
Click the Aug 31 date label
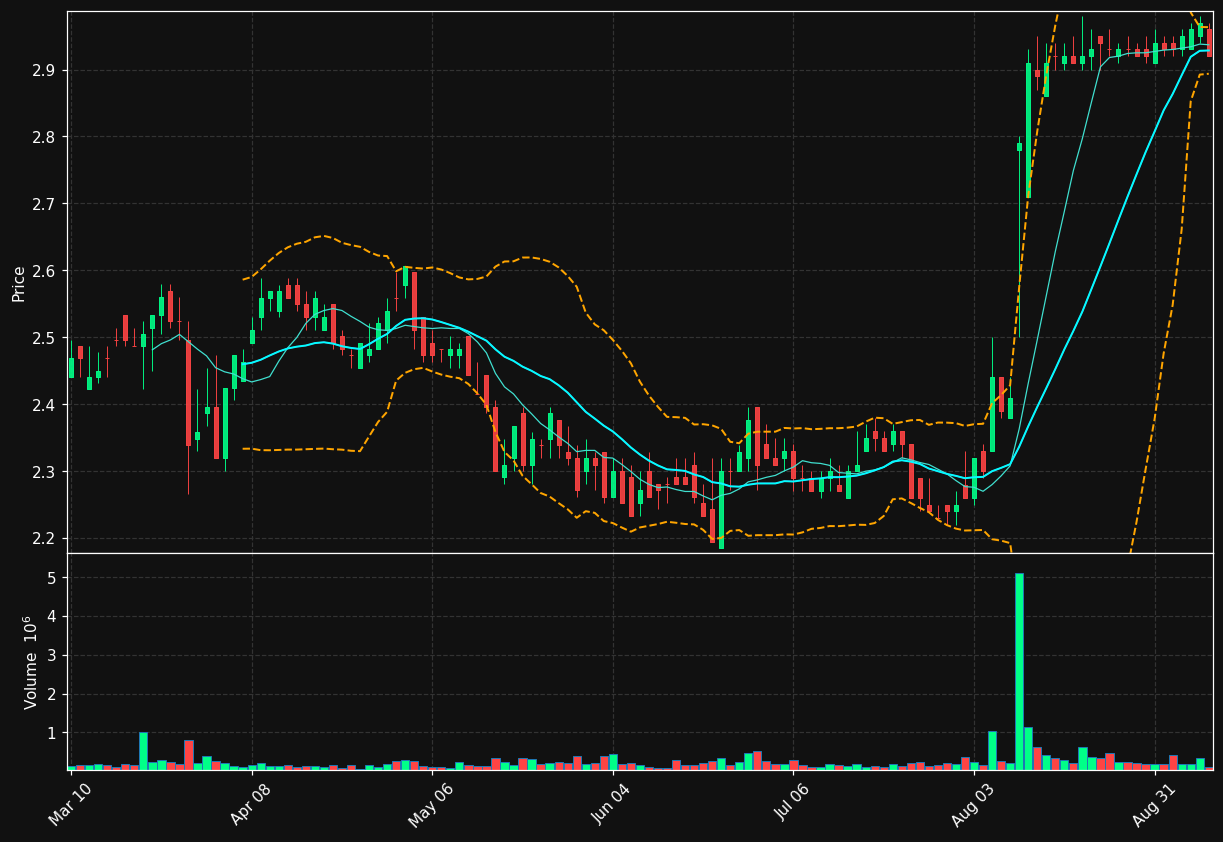point(1154,804)
